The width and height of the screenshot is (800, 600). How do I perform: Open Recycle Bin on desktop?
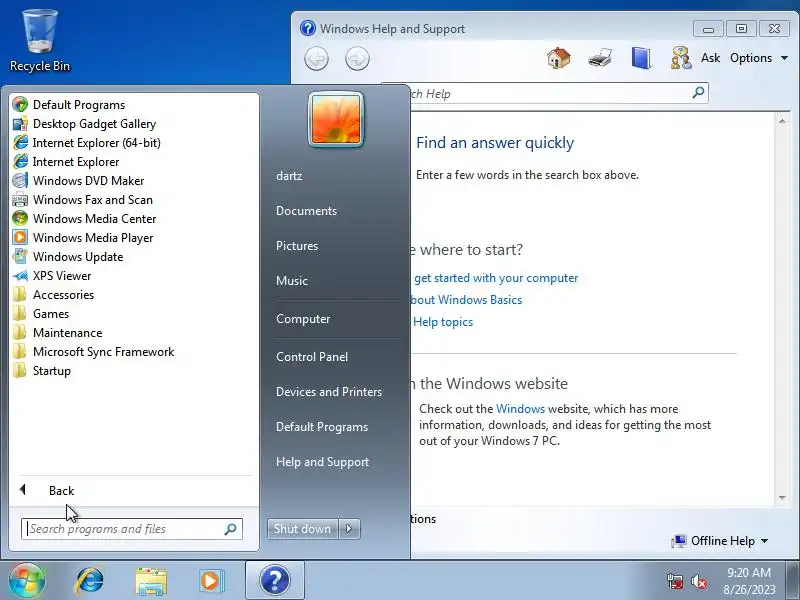click(40, 41)
